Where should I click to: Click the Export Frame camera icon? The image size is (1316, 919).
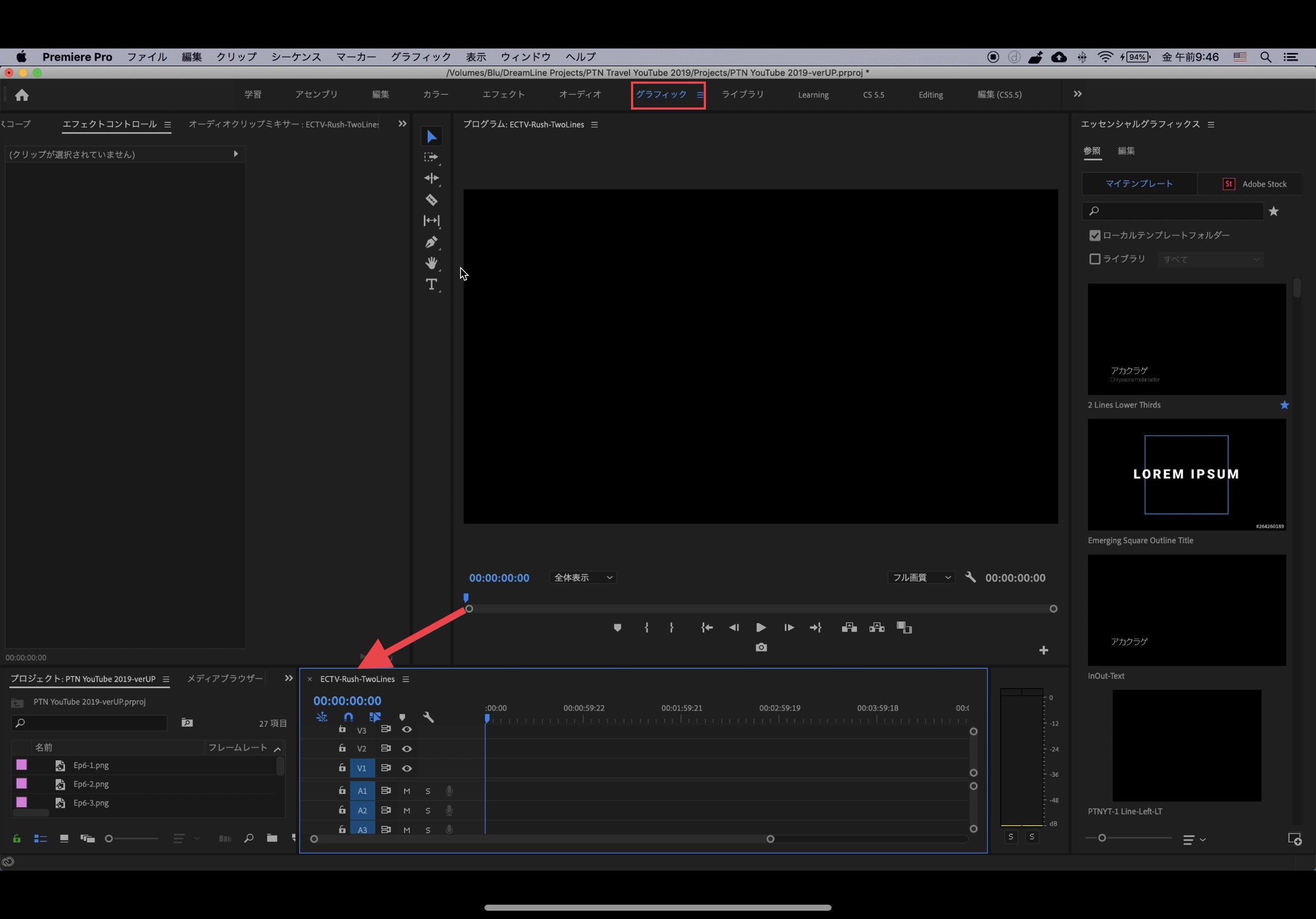(761, 647)
